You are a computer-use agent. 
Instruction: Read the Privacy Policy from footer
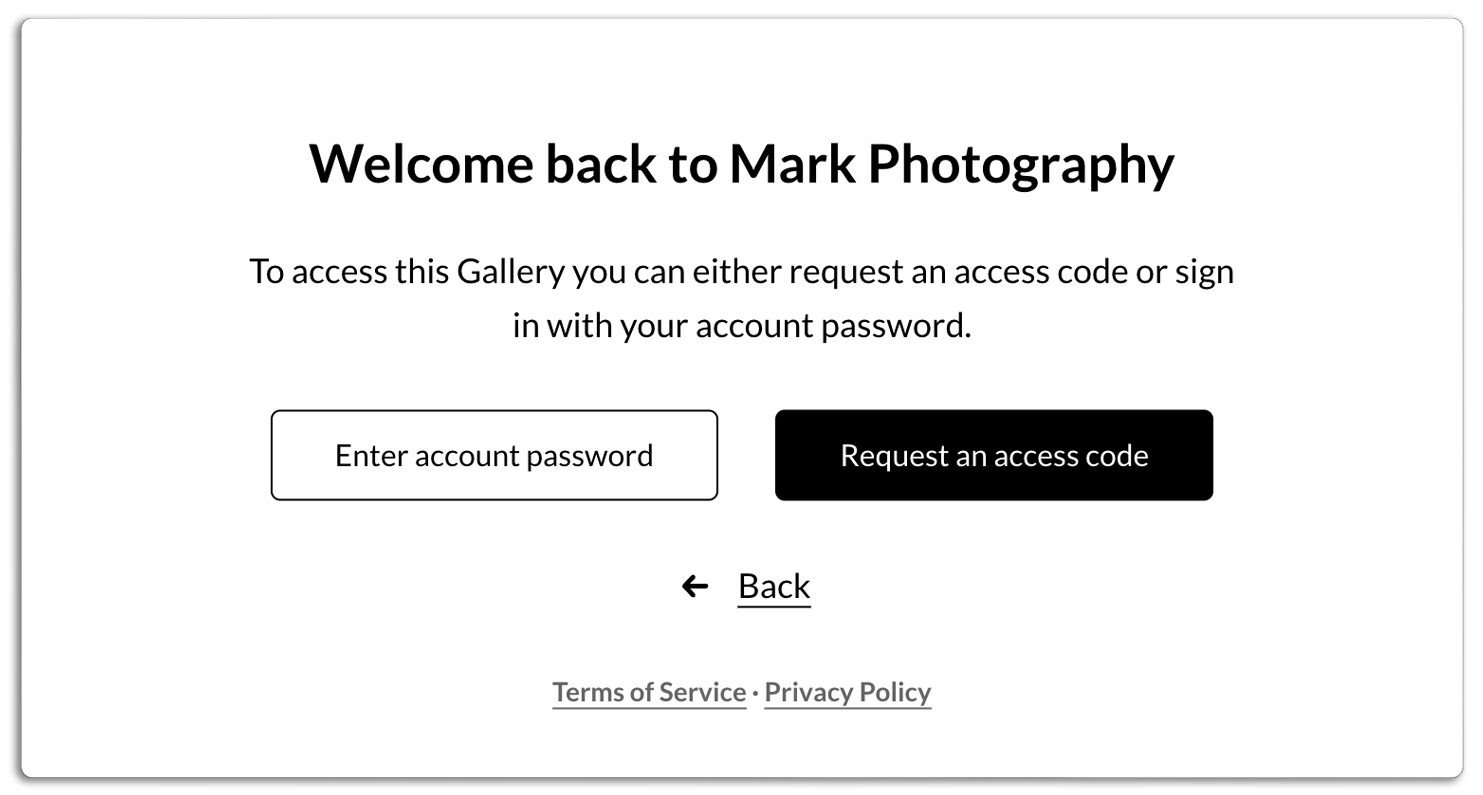(847, 692)
